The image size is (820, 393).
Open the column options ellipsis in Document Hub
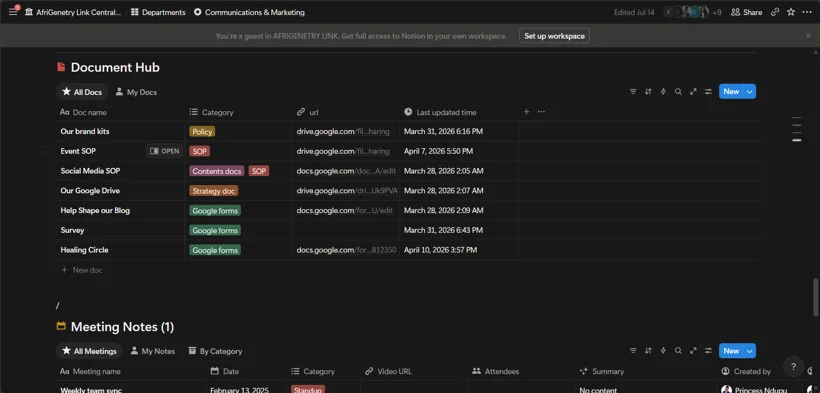point(541,111)
